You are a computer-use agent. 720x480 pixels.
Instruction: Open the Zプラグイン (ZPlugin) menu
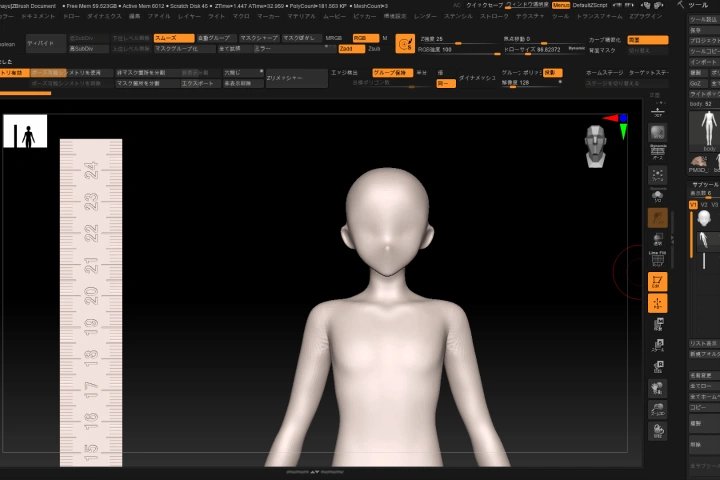point(646,16)
